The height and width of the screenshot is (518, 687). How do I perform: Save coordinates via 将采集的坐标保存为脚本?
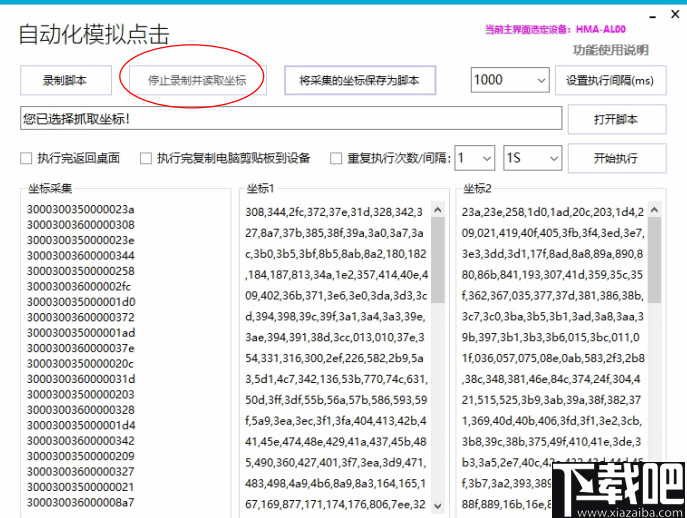[360, 80]
